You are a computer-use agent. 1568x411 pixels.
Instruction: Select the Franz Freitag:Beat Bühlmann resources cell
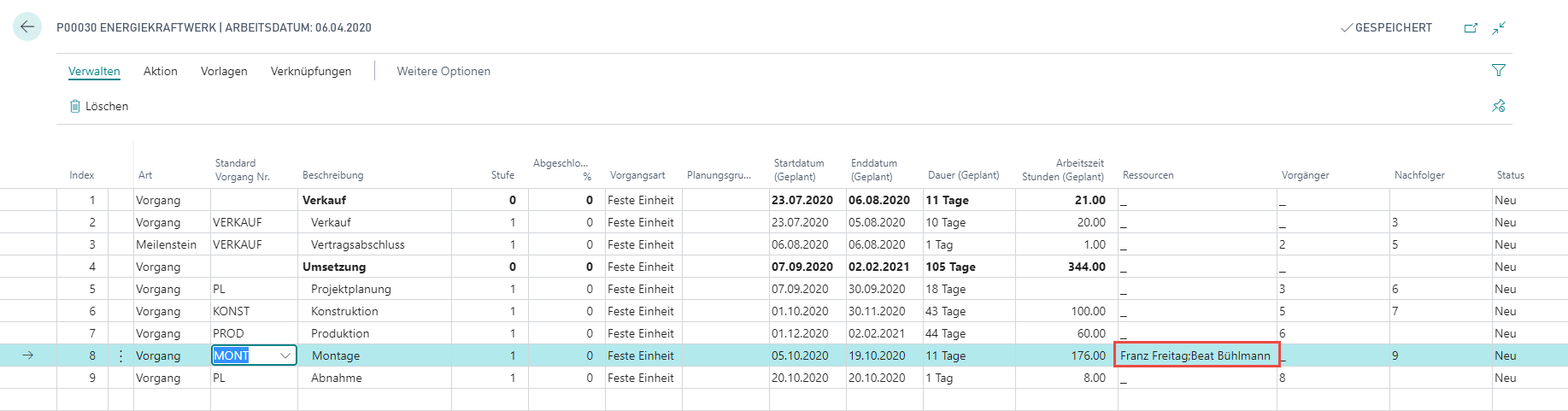click(1196, 355)
